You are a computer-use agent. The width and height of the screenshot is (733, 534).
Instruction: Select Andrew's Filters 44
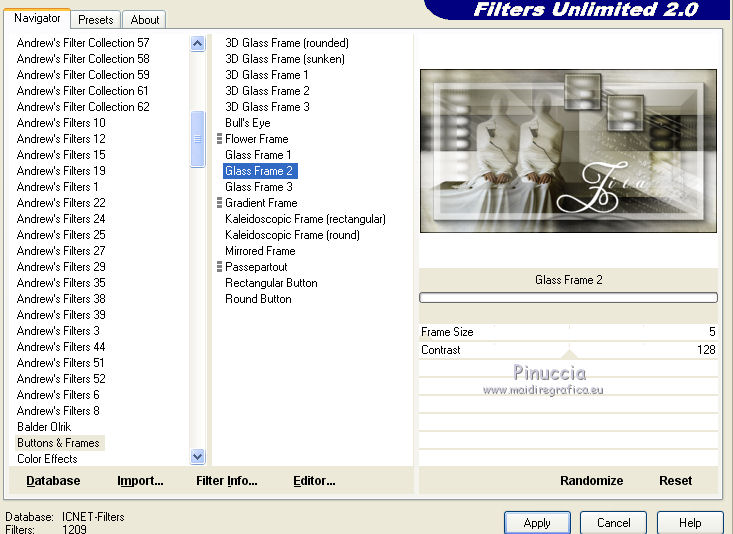click(61, 347)
